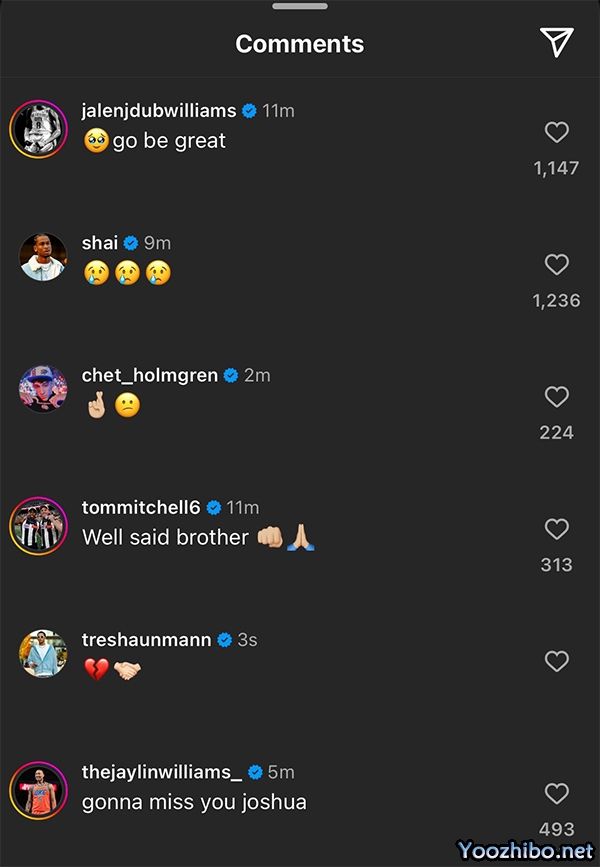
Task: Open tommitchell6 username link
Action: [143, 507]
